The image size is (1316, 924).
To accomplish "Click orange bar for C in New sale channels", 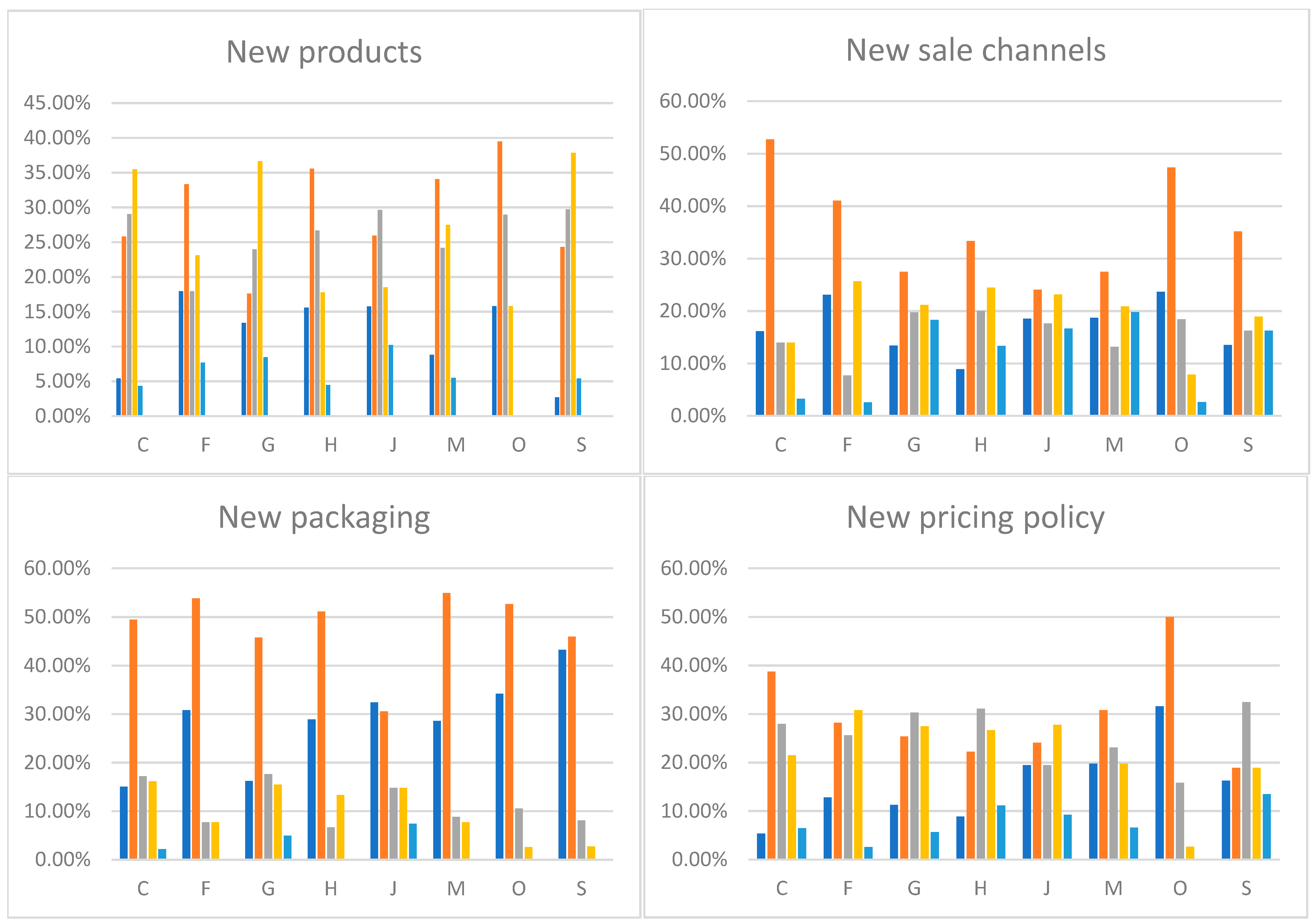I will coord(770,277).
